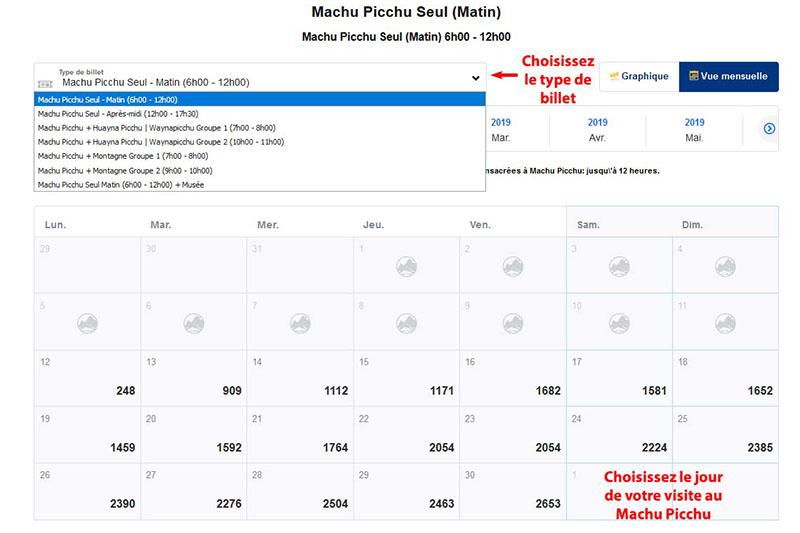The width and height of the screenshot is (800, 533).
Task: Click the ticket icon beside Type de billet
Action: [x=45, y=84]
